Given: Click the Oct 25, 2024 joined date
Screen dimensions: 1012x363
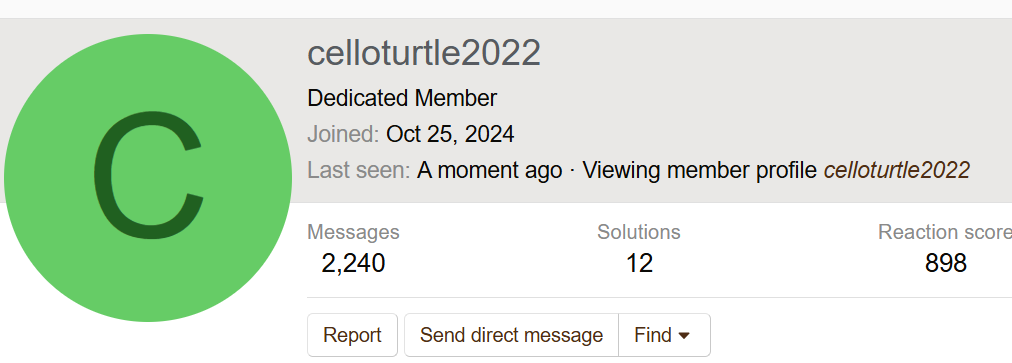Looking at the screenshot, I should tap(450, 134).
